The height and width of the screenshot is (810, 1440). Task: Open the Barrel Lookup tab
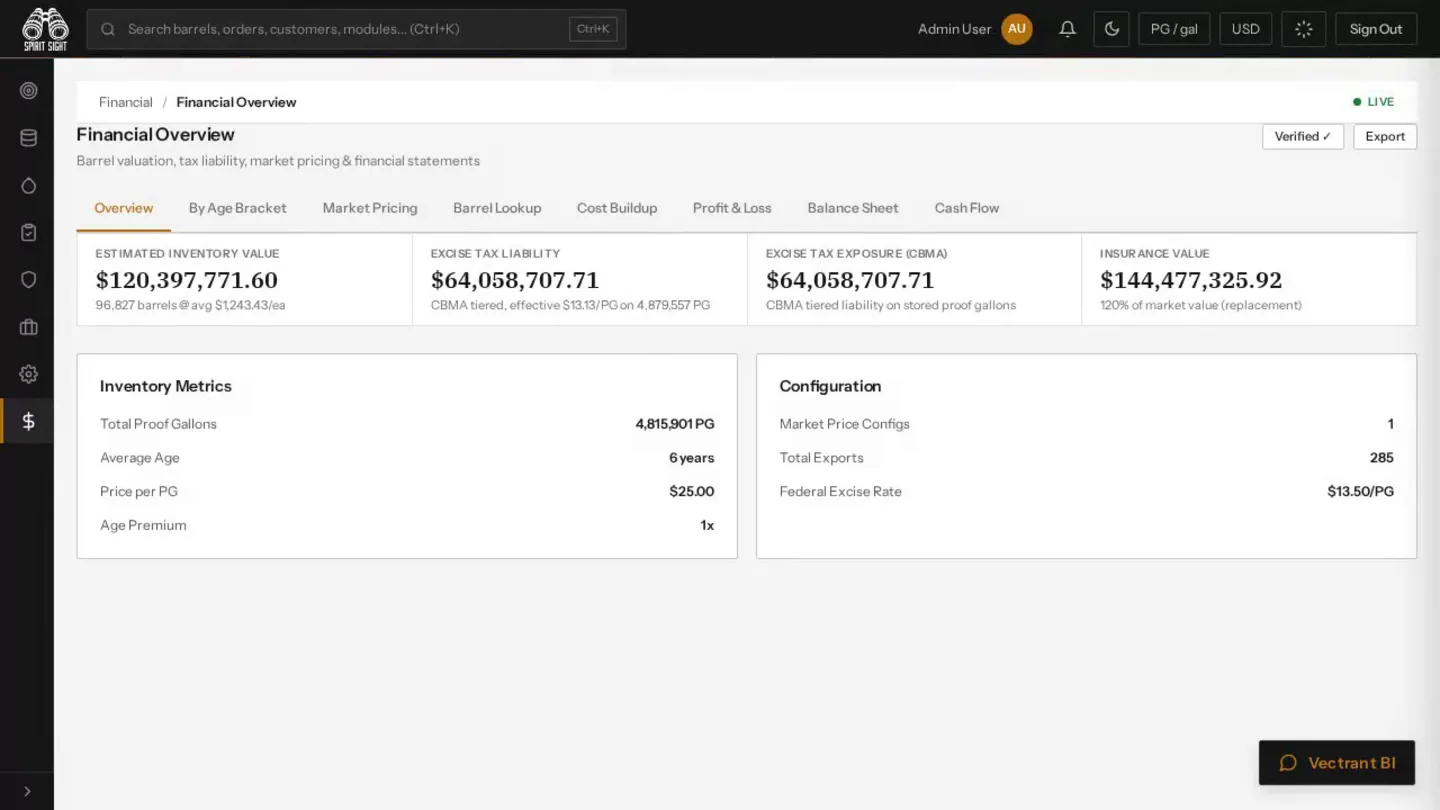[x=497, y=208]
